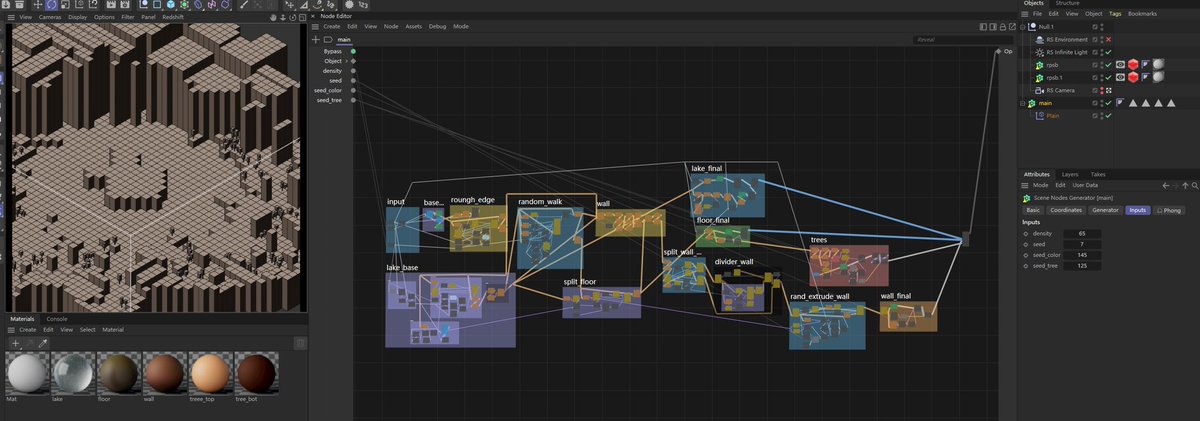Click the plus icon in Materials panel

click(x=15, y=343)
